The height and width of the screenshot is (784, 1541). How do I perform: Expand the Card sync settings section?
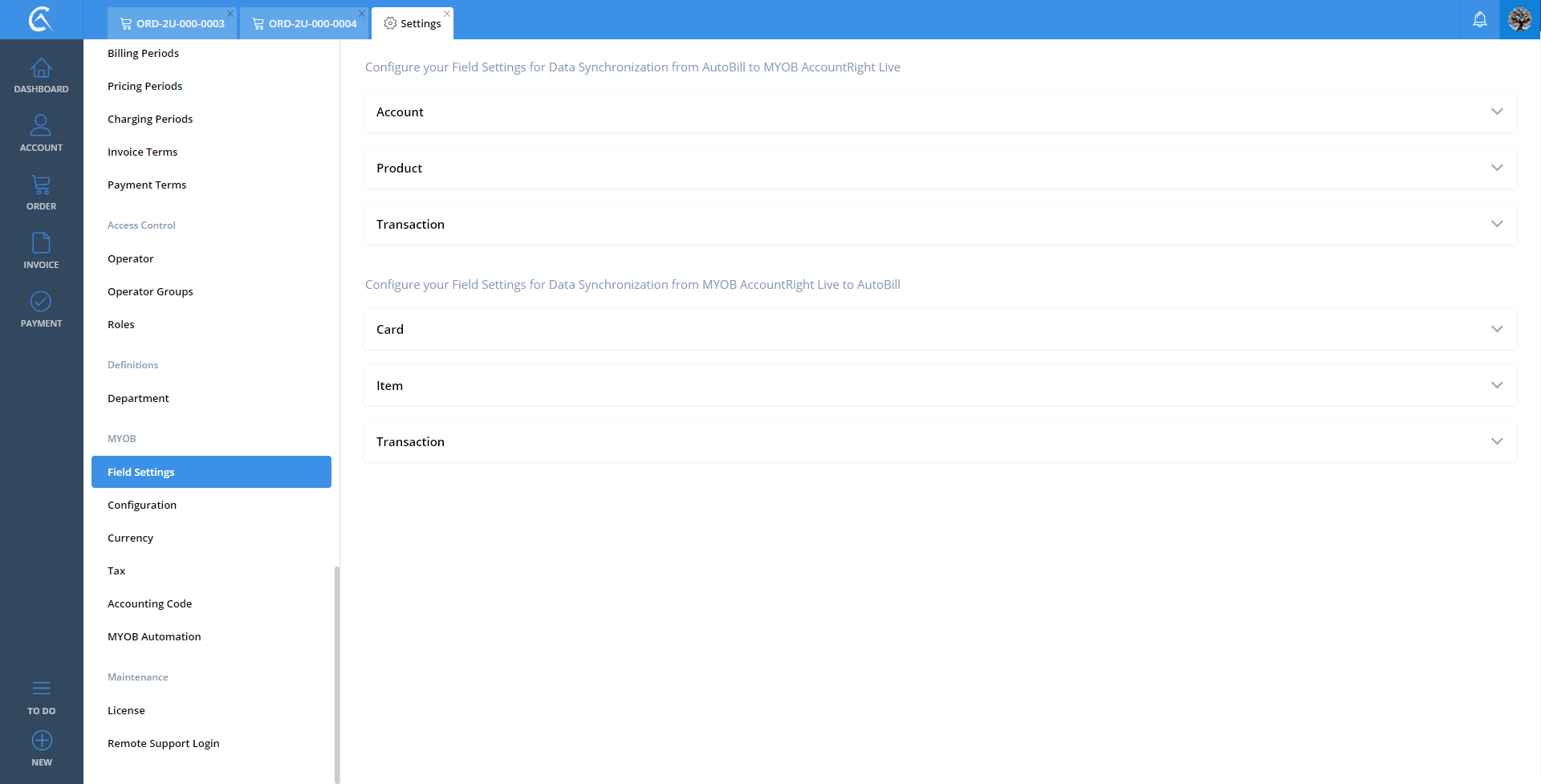click(x=939, y=330)
